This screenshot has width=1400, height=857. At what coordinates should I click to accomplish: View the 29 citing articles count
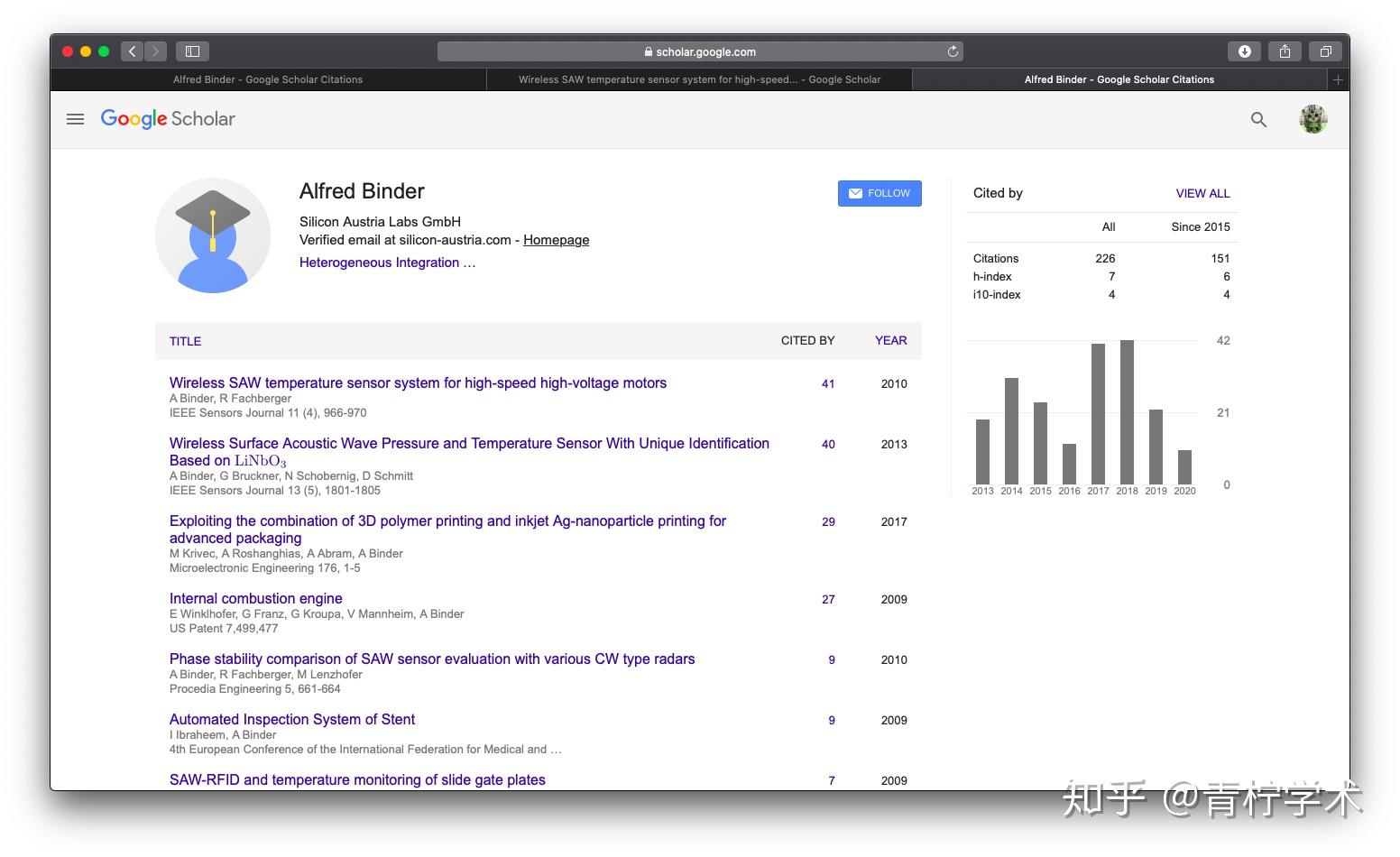point(828,522)
